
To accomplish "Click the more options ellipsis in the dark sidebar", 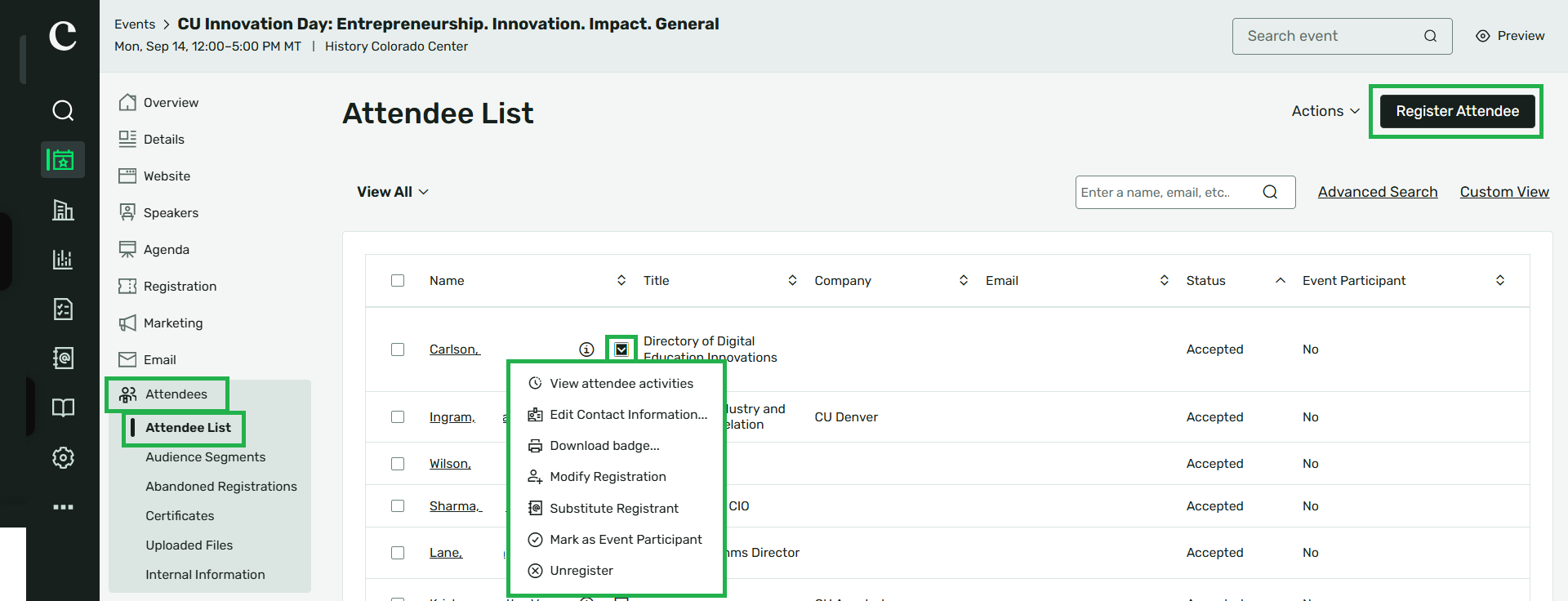I will (x=63, y=507).
